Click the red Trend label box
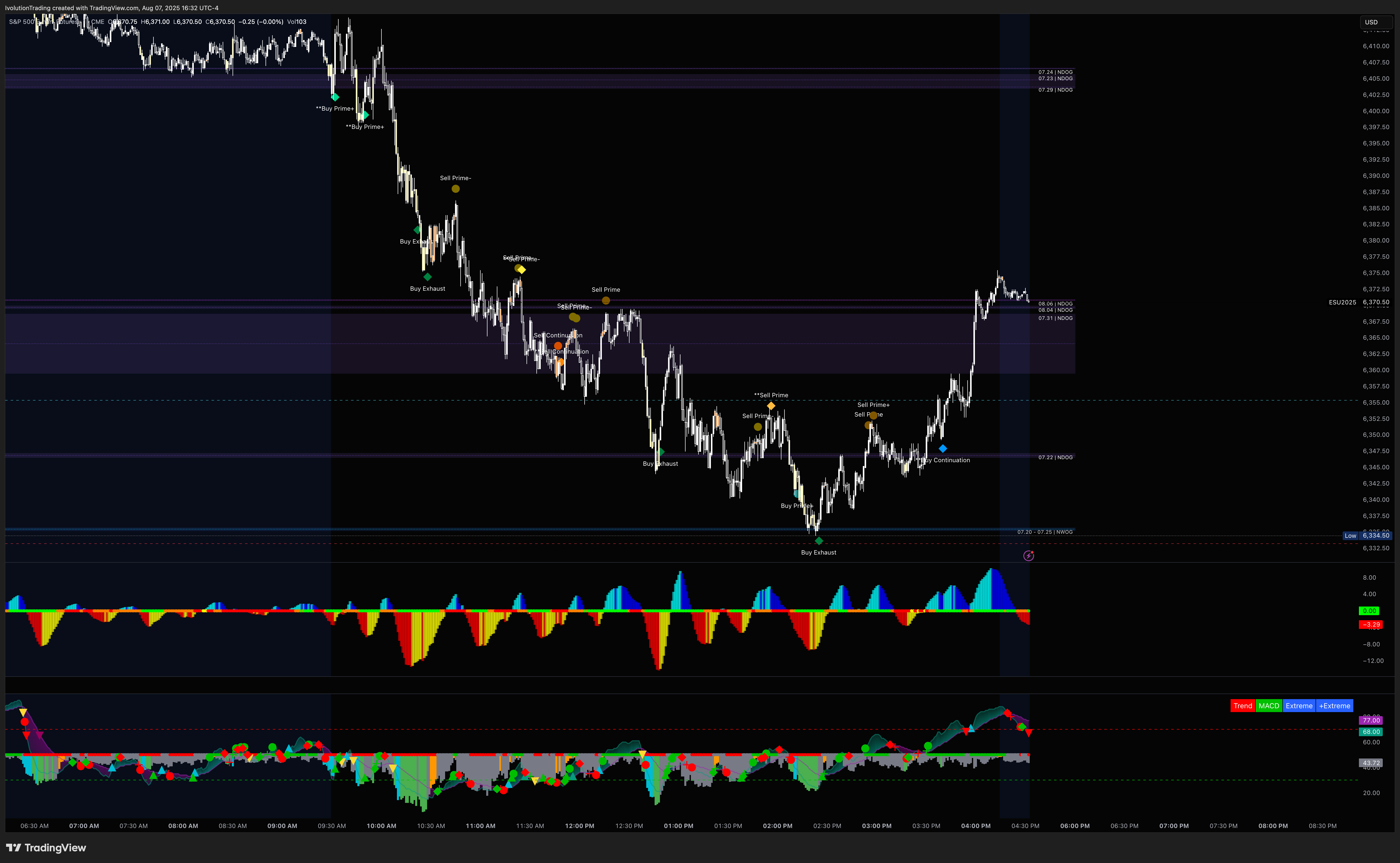The width and height of the screenshot is (1400, 863). 1242,706
